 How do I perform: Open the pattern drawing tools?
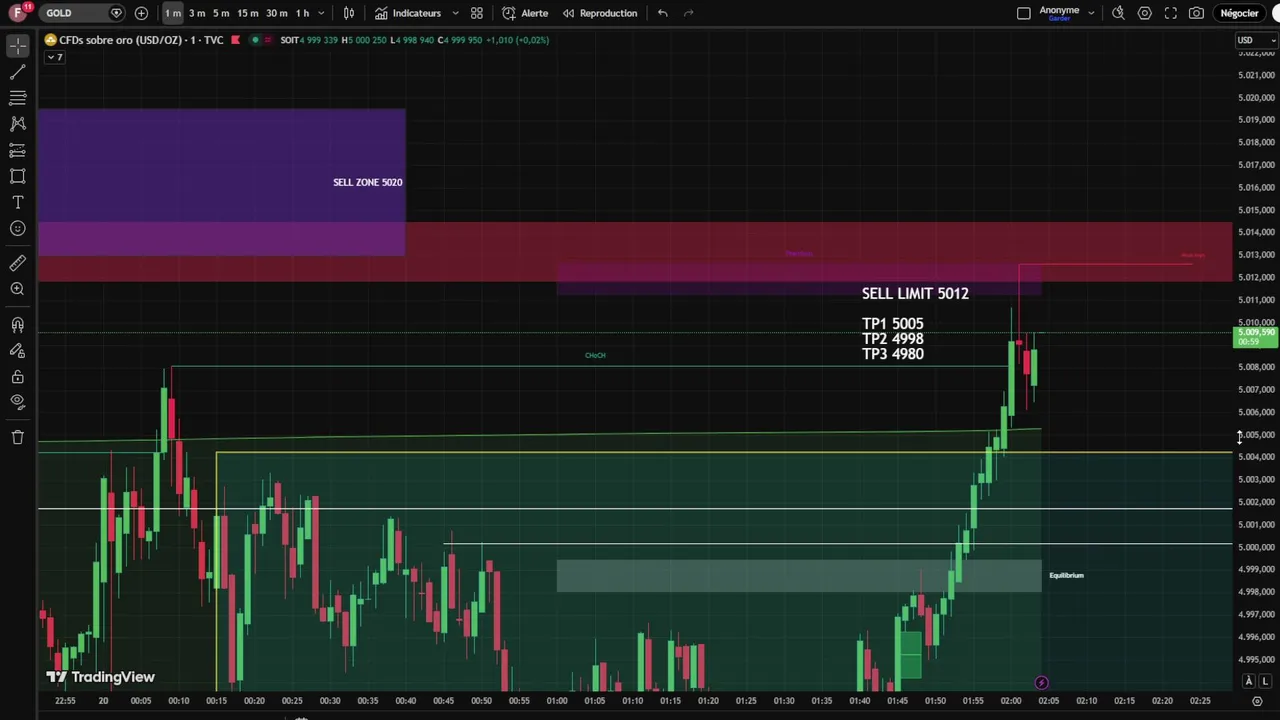[x=17, y=124]
